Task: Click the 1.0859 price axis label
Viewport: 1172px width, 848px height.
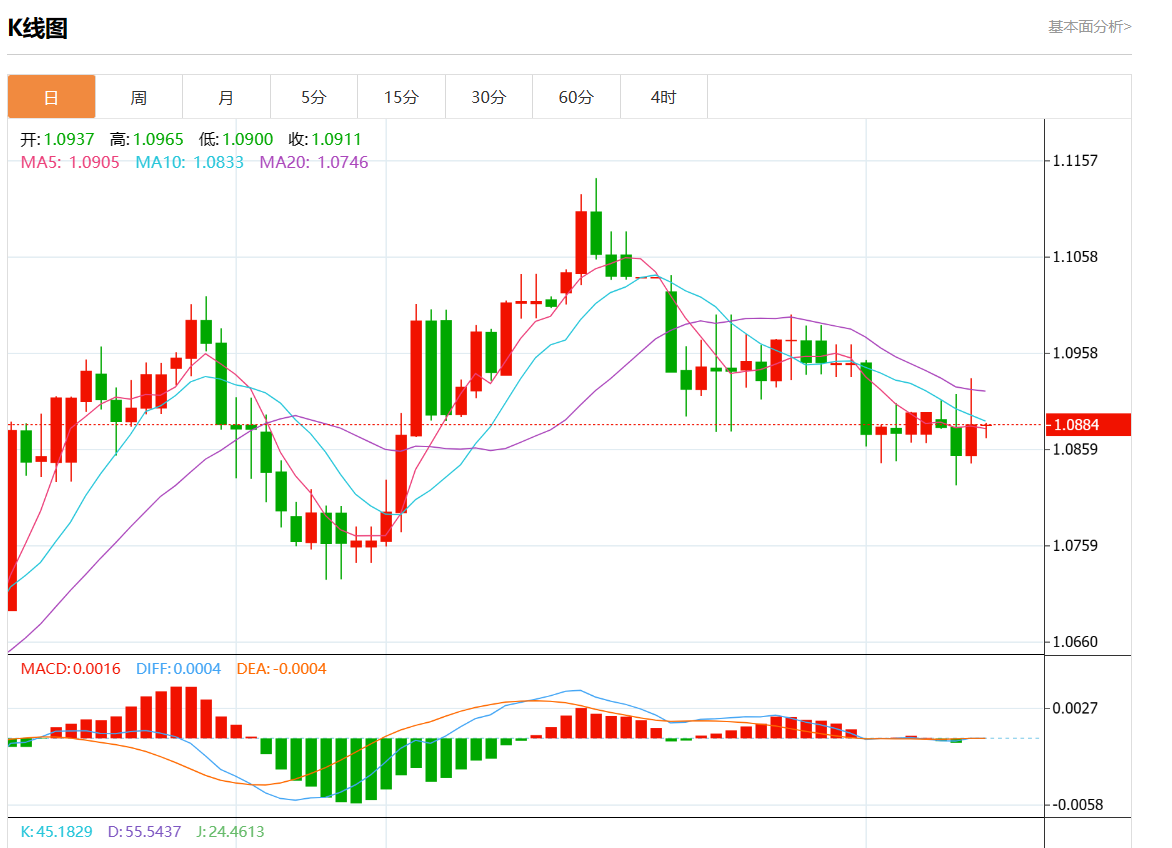Action: (x=1075, y=449)
